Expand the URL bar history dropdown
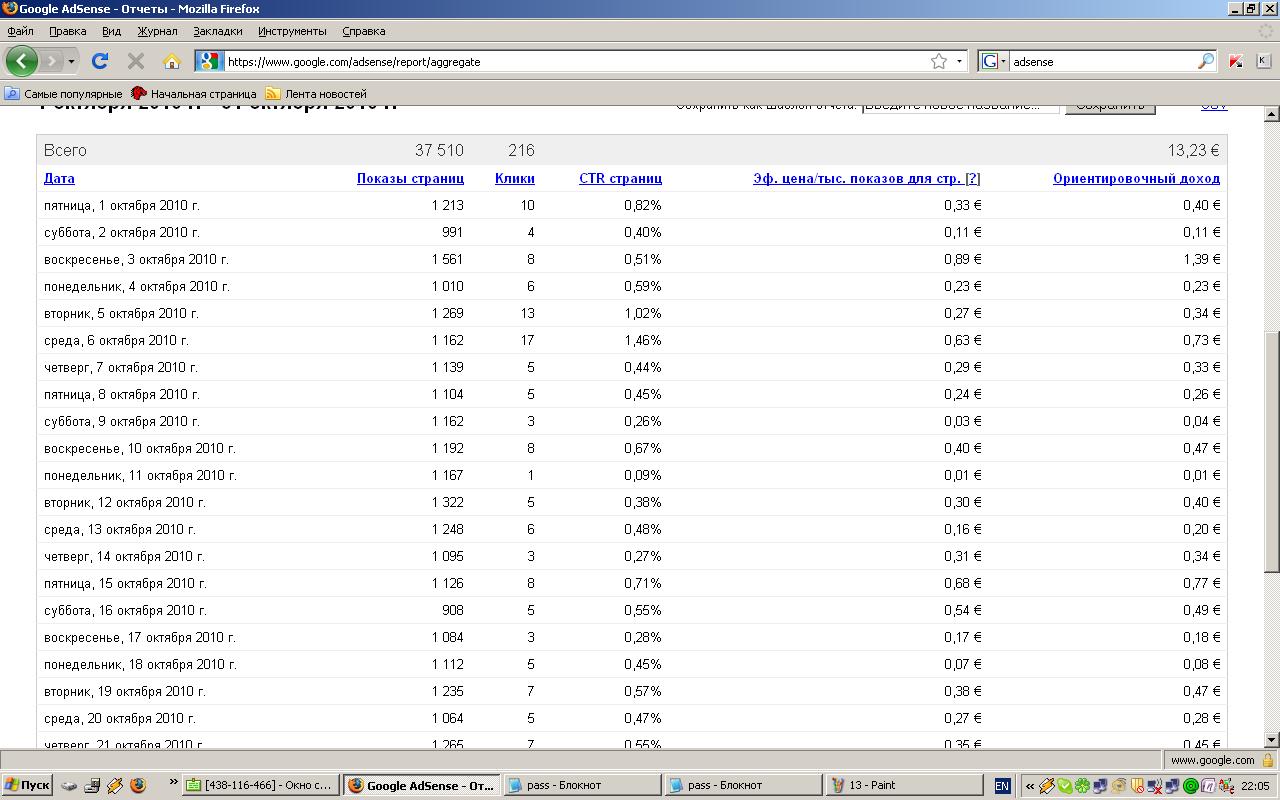This screenshot has height=800, width=1280. 959,61
